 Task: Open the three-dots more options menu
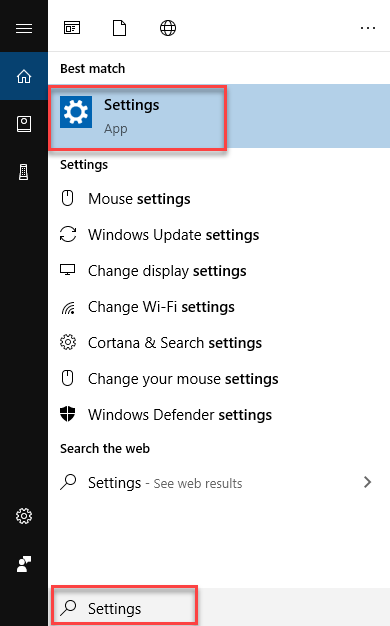tap(368, 28)
